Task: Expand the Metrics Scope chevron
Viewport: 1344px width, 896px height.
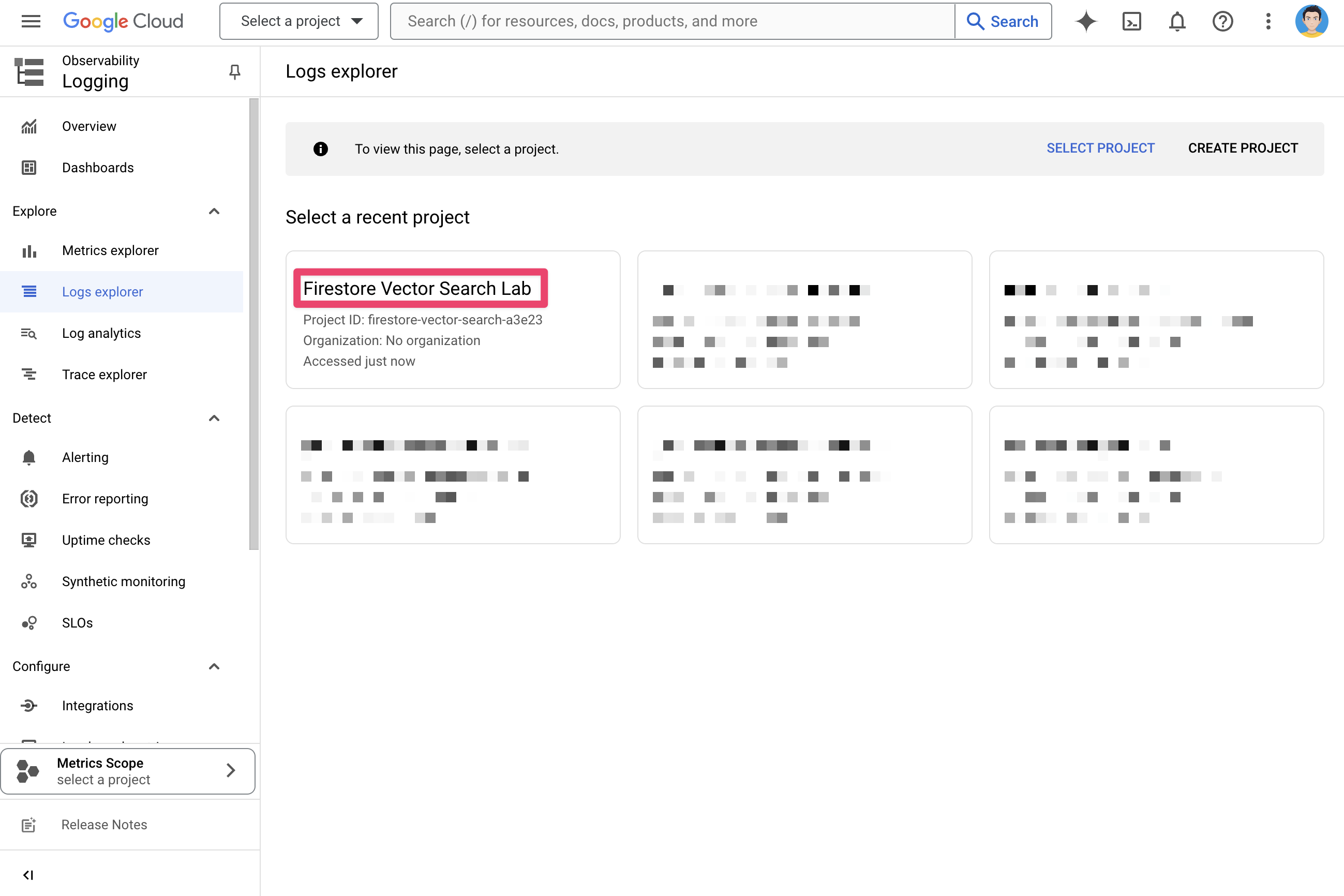Action: (x=230, y=770)
